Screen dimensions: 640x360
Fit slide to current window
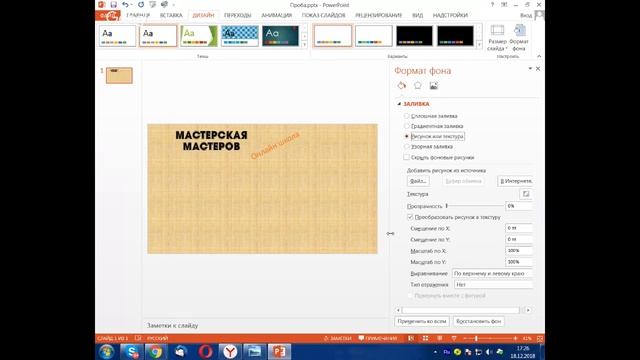[x=540, y=338]
